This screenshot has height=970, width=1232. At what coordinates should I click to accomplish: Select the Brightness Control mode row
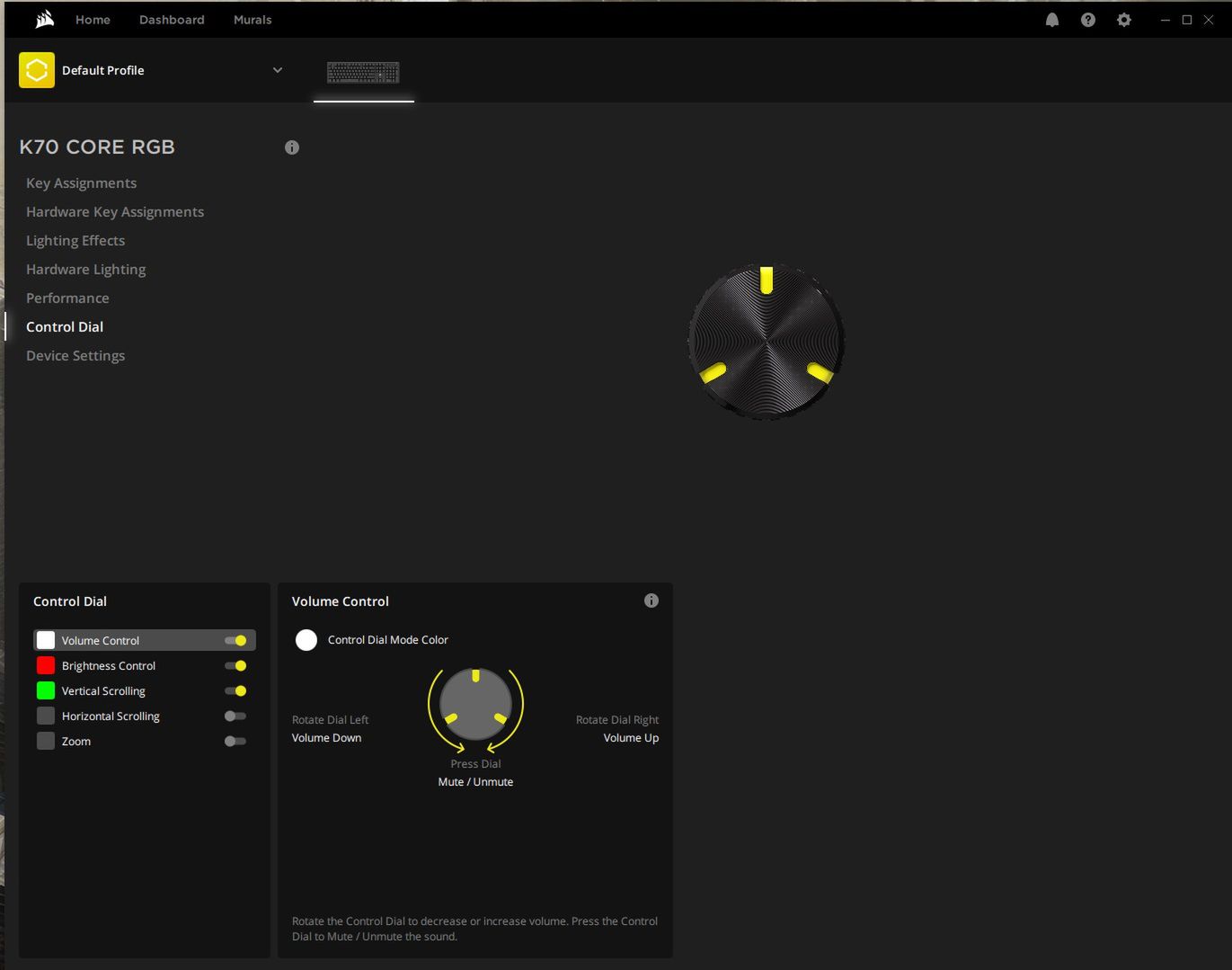pyautogui.click(x=145, y=665)
